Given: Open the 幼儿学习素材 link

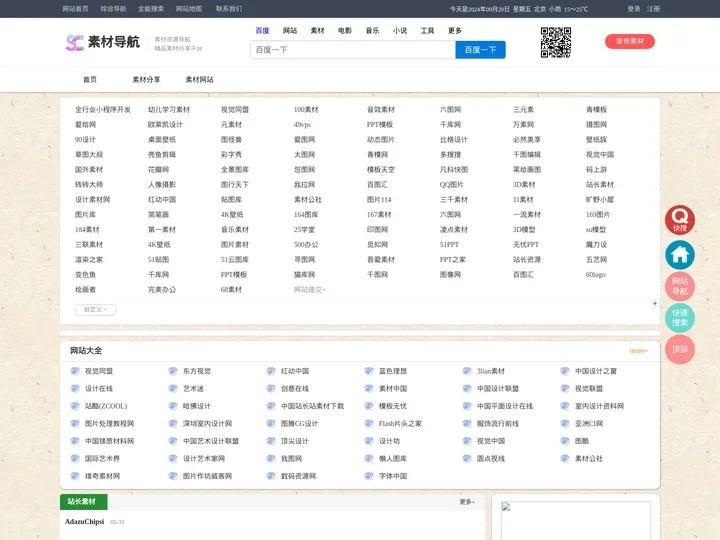Looking at the screenshot, I should click(169, 110).
